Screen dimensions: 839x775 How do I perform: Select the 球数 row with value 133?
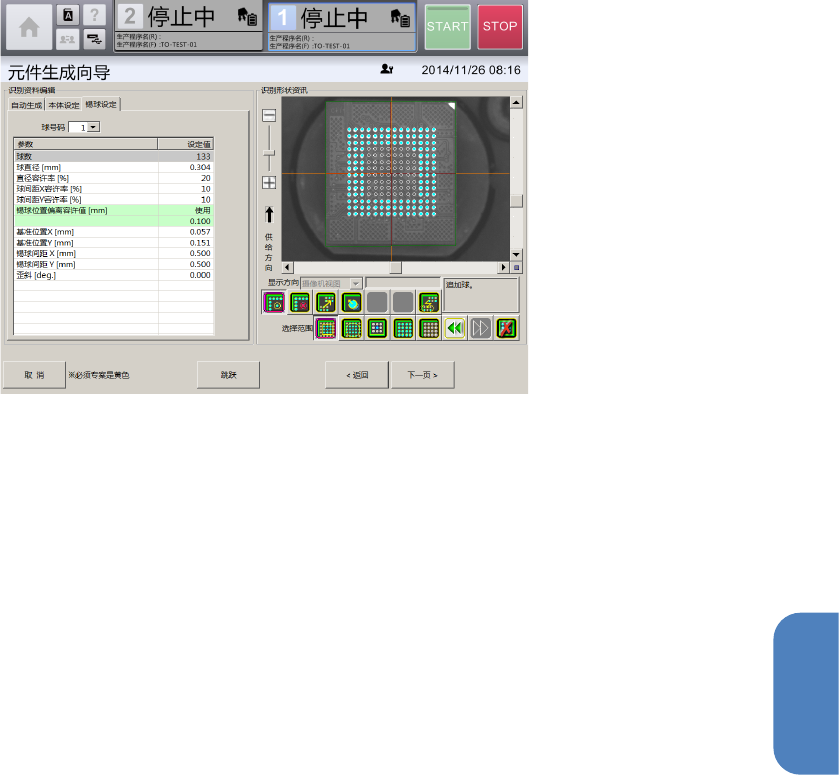tap(113, 156)
